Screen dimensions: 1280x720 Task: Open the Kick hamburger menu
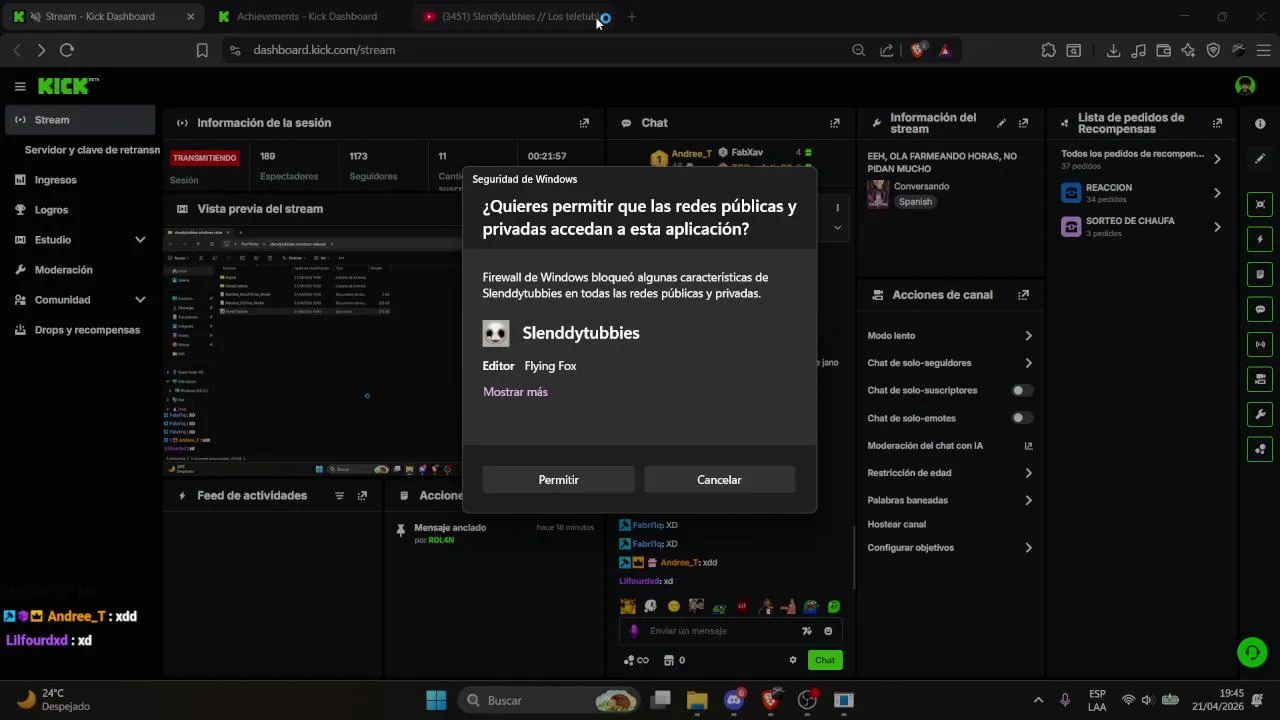[20, 87]
